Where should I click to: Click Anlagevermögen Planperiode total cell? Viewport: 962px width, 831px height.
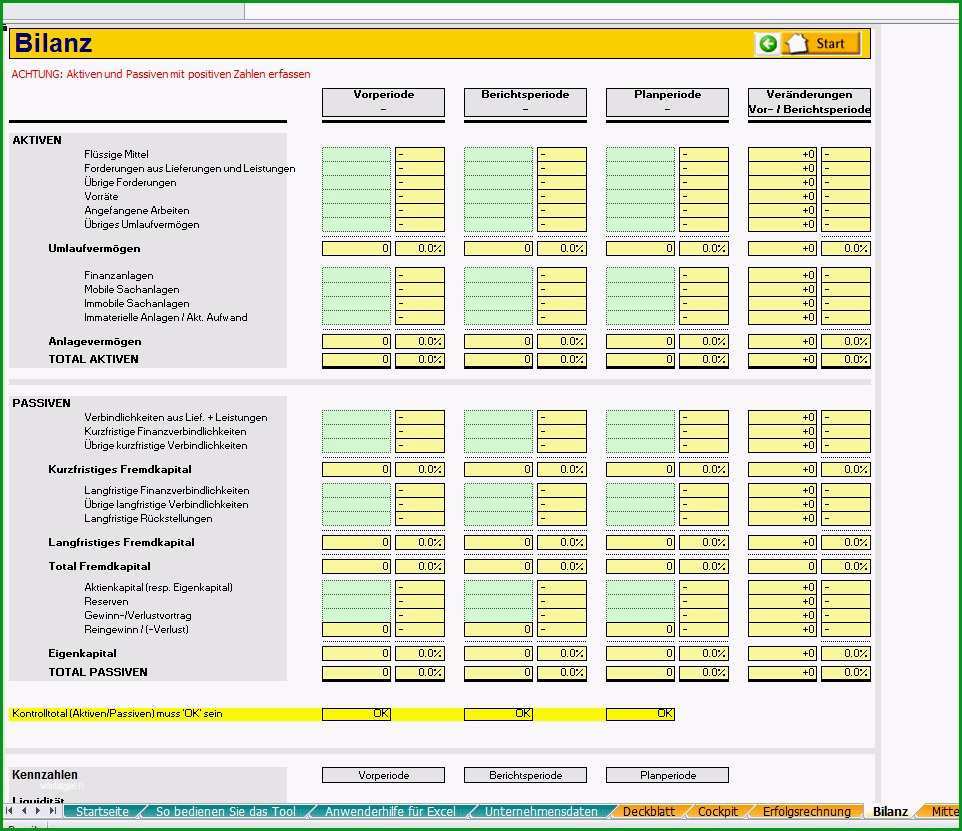[x=641, y=341]
